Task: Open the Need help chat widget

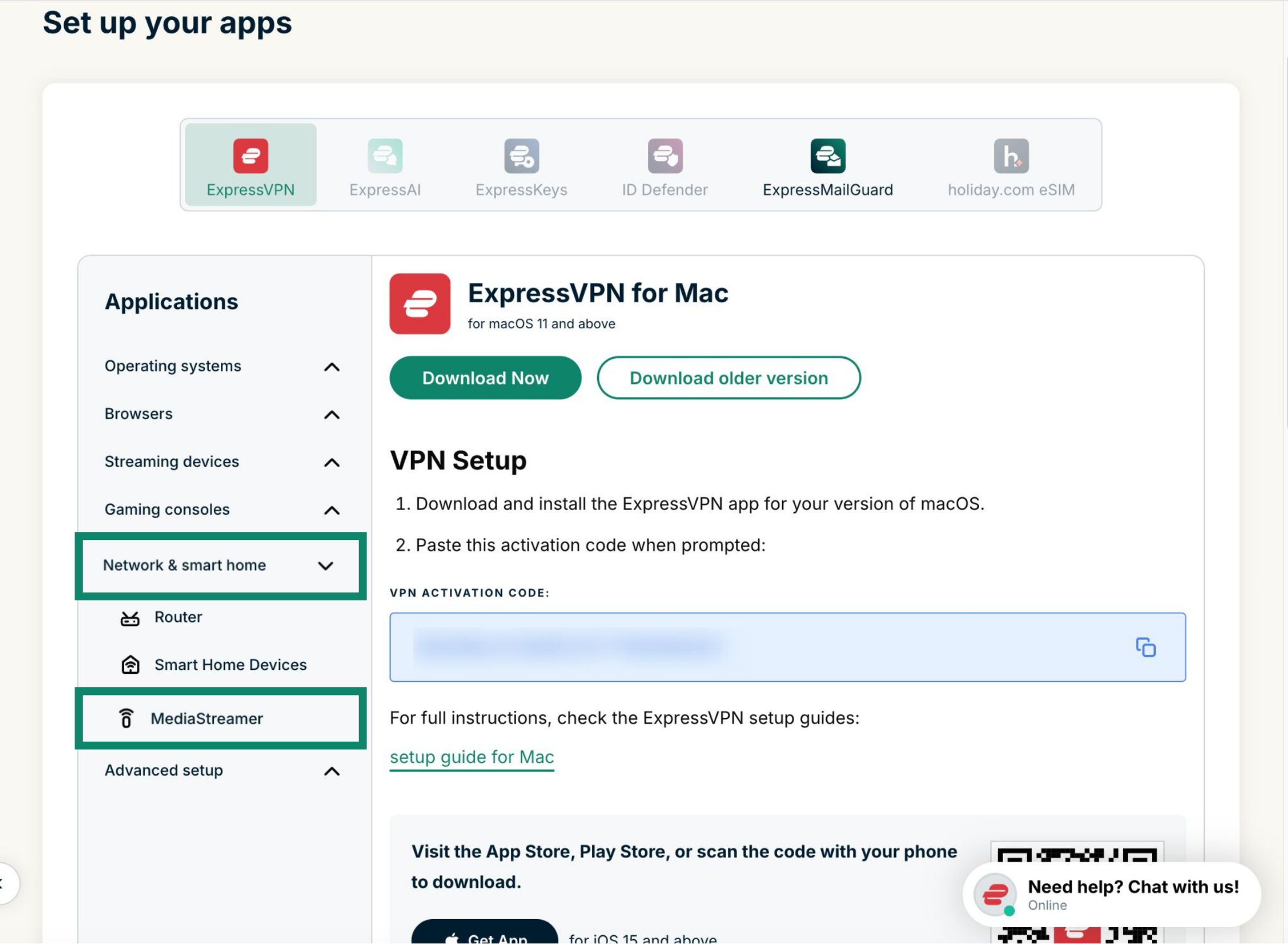Action: 1111,895
